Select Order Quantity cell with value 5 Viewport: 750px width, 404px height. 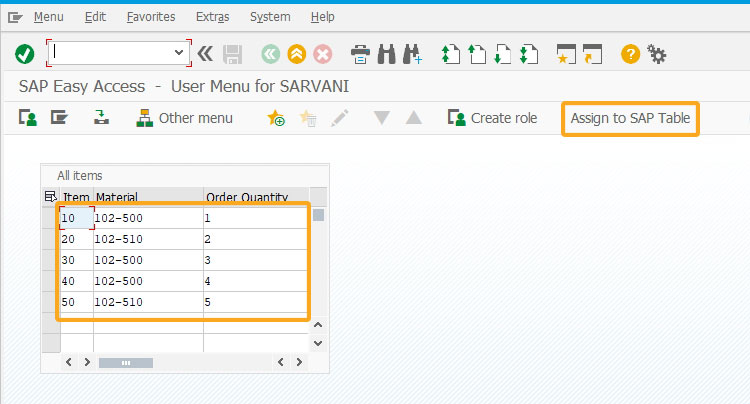coord(255,302)
